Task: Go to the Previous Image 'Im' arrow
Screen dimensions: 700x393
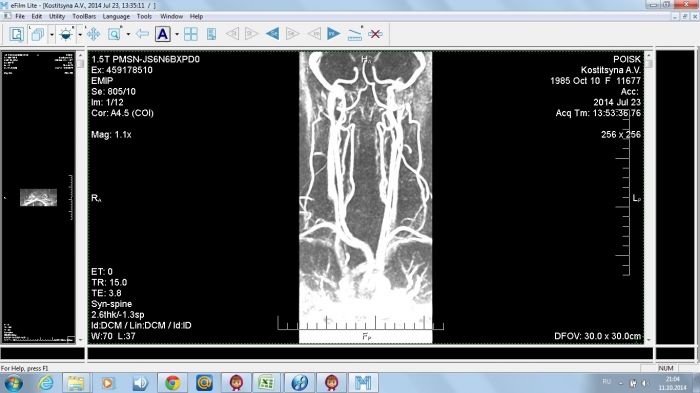Action: [314, 34]
